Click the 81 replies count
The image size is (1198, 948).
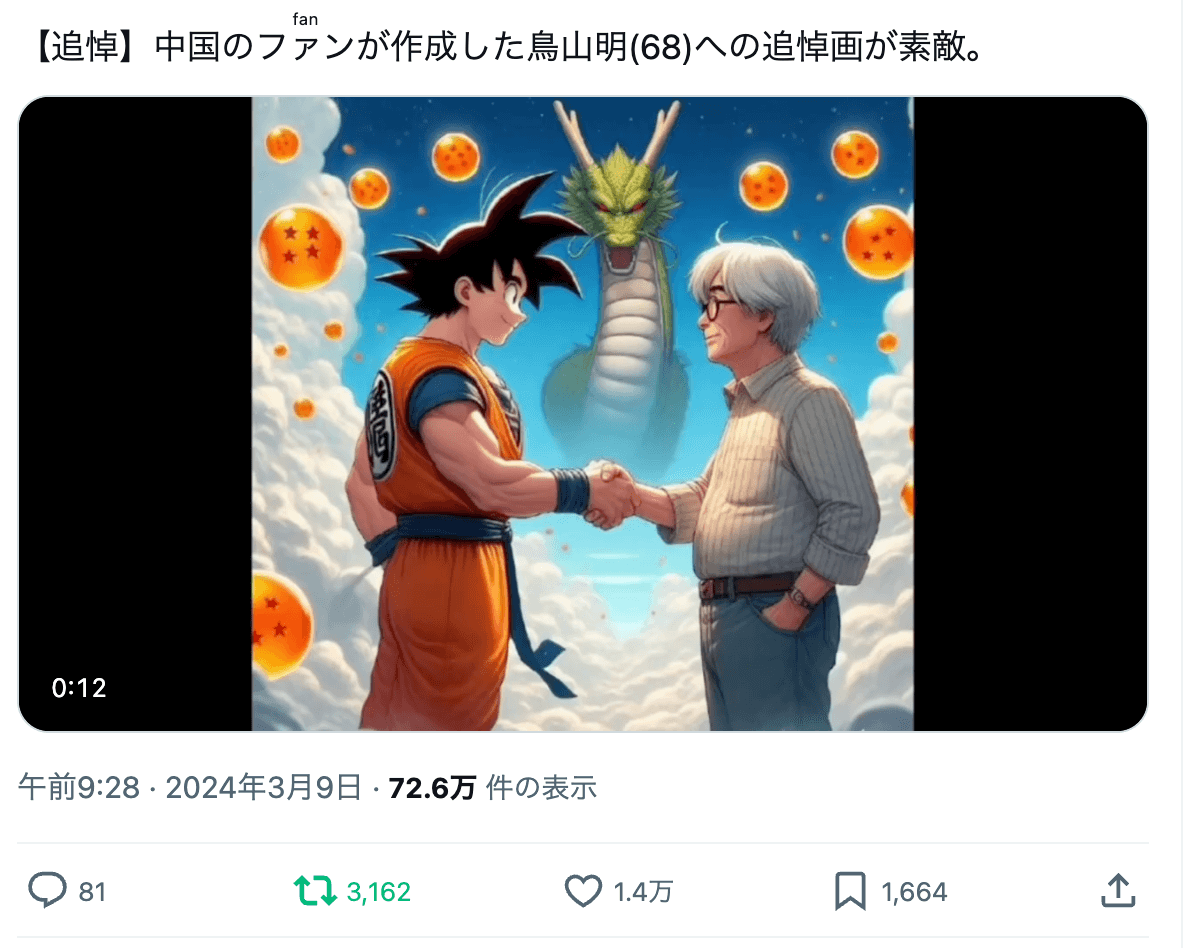pos(92,891)
